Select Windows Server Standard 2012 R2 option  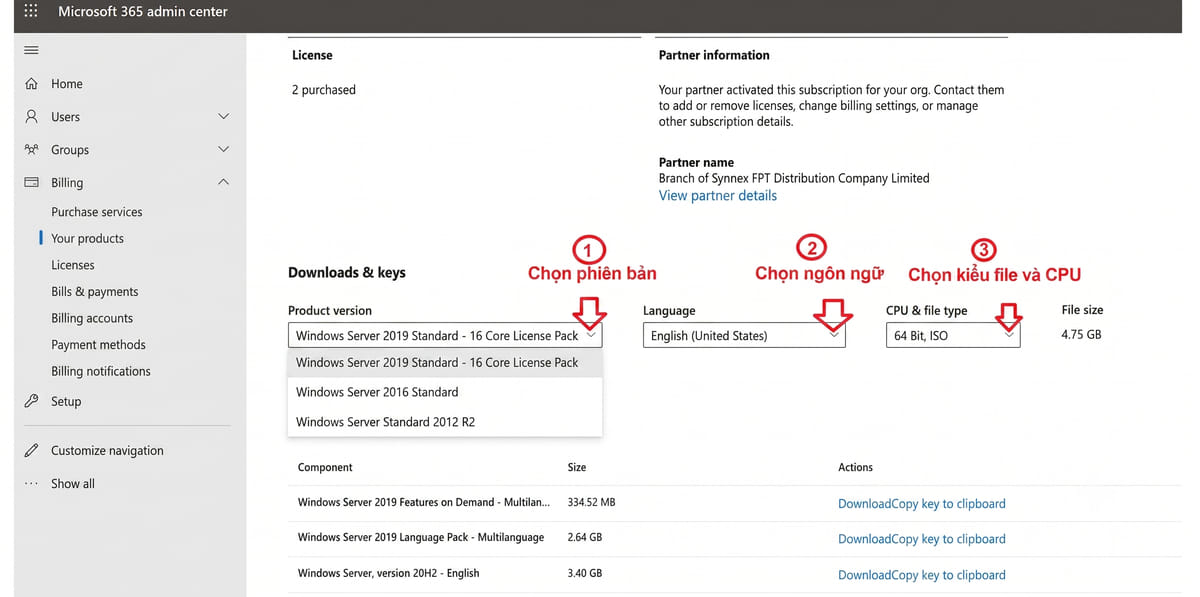(445, 422)
